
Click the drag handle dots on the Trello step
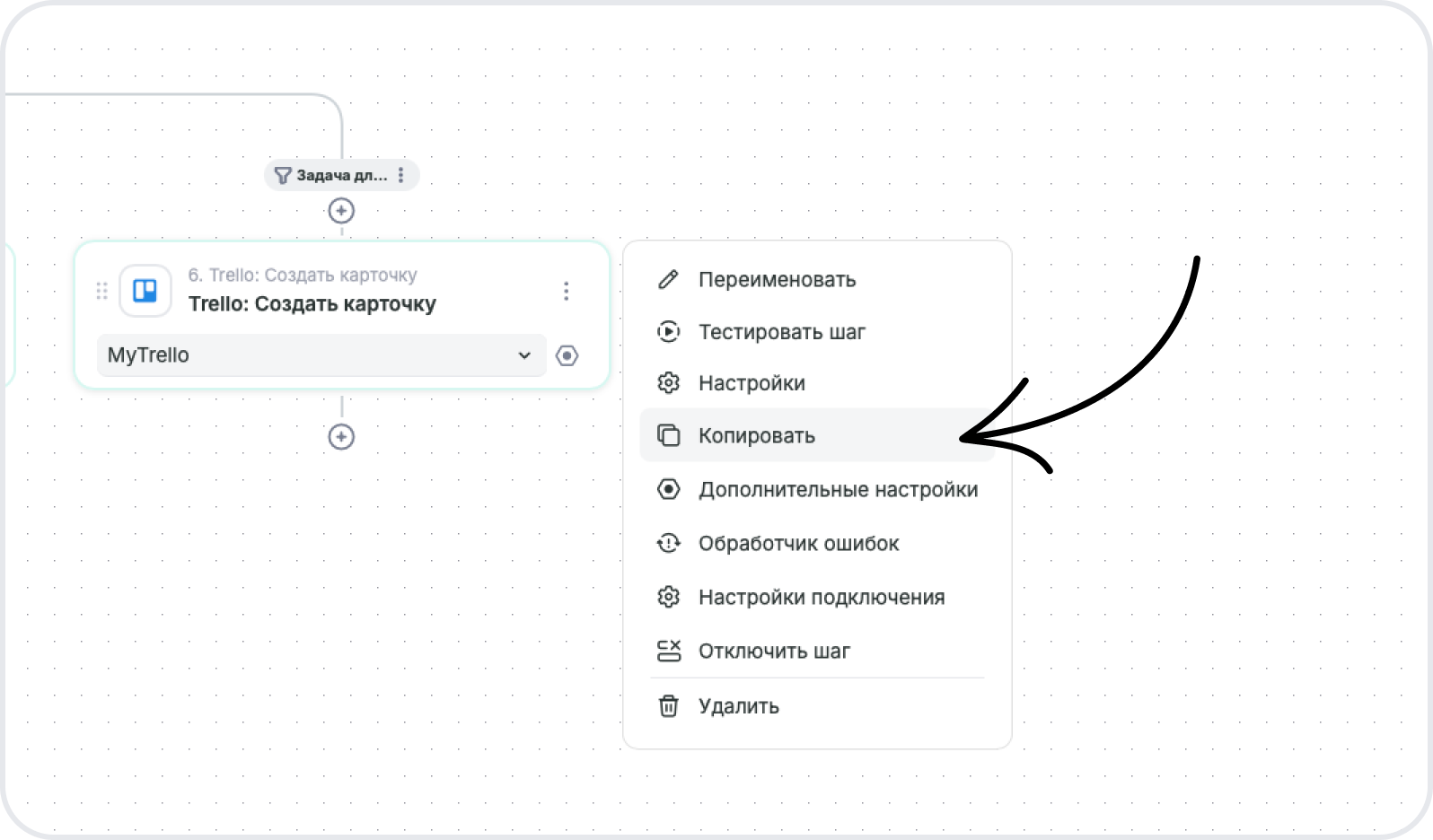pyautogui.click(x=101, y=291)
